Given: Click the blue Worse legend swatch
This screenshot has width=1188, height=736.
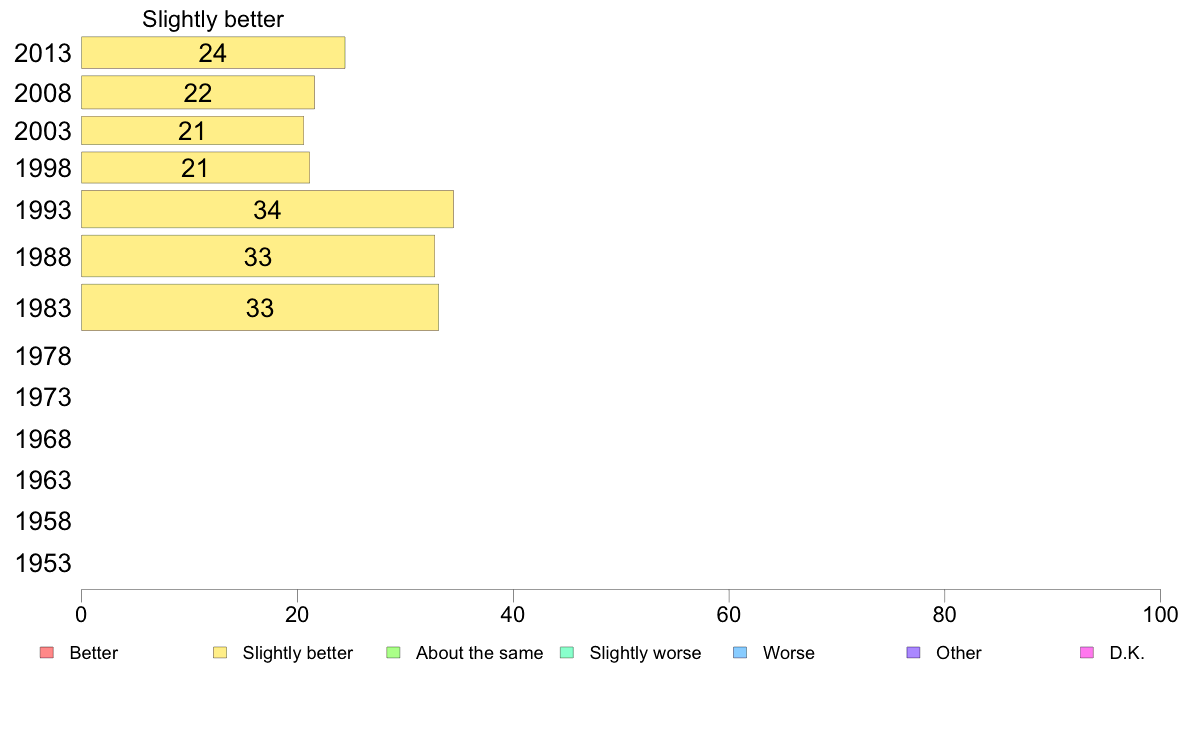Looking at the screenshot, I should coord(740,653).
